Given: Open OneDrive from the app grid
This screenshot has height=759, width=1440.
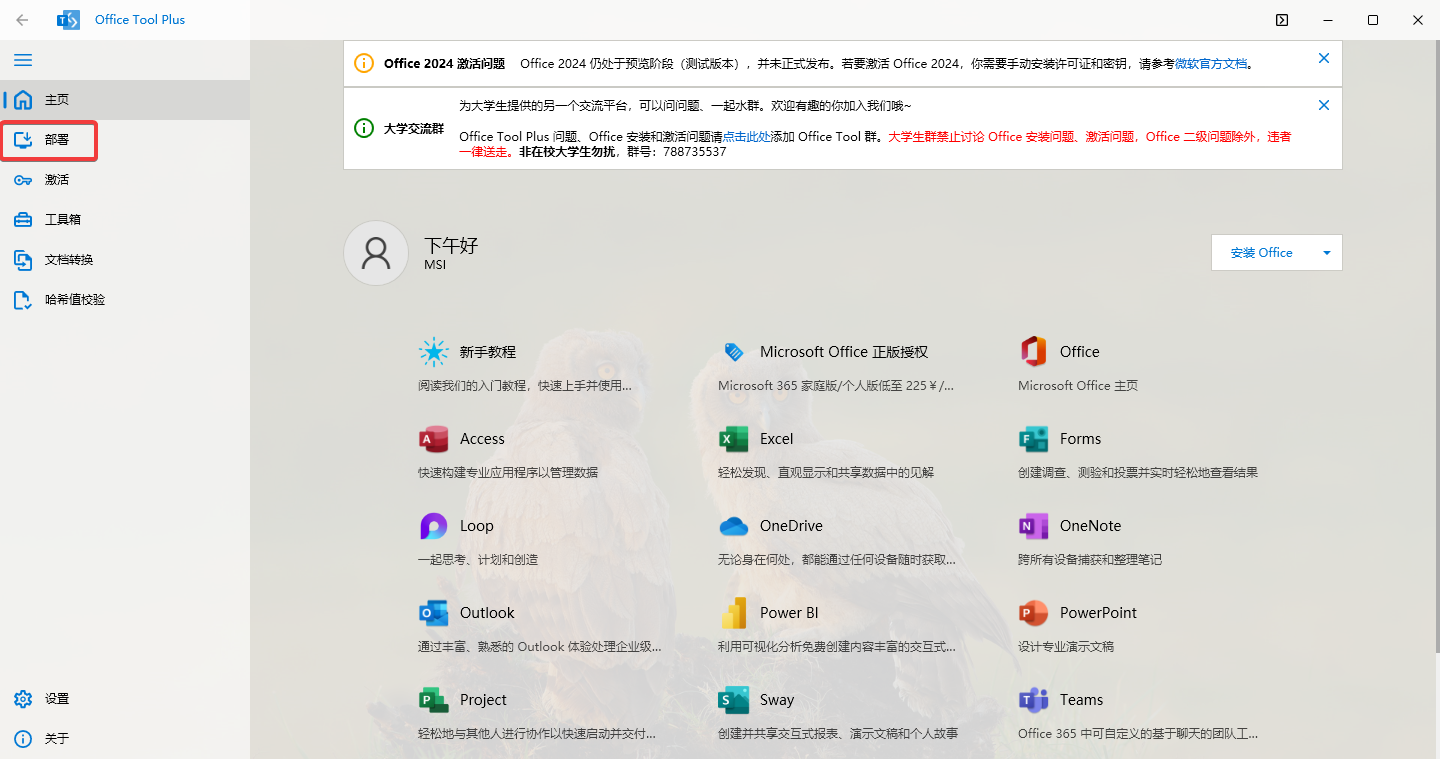Looking at the screenshot, I should tap(788, 525).
